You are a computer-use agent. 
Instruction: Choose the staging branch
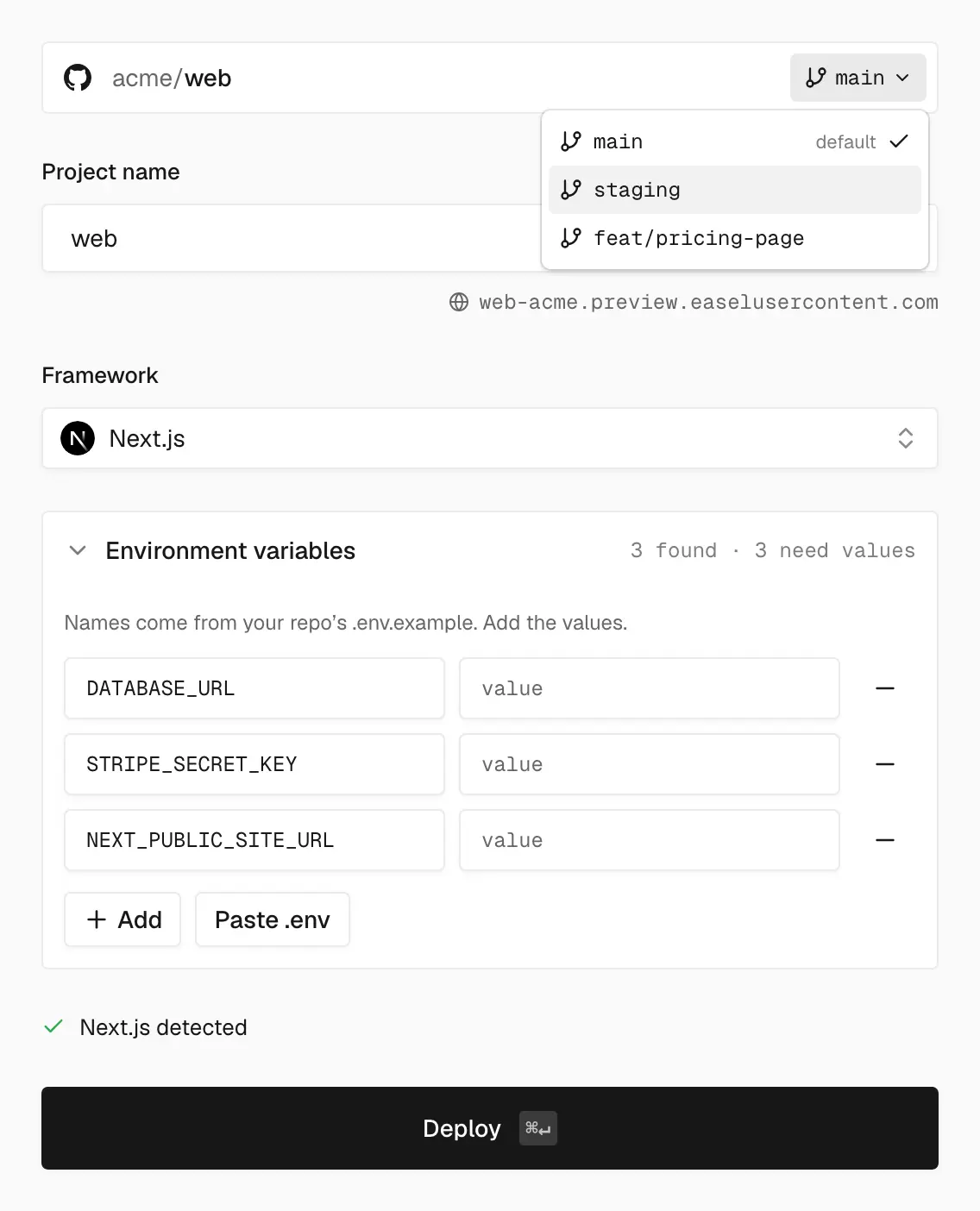coord(735,190)
